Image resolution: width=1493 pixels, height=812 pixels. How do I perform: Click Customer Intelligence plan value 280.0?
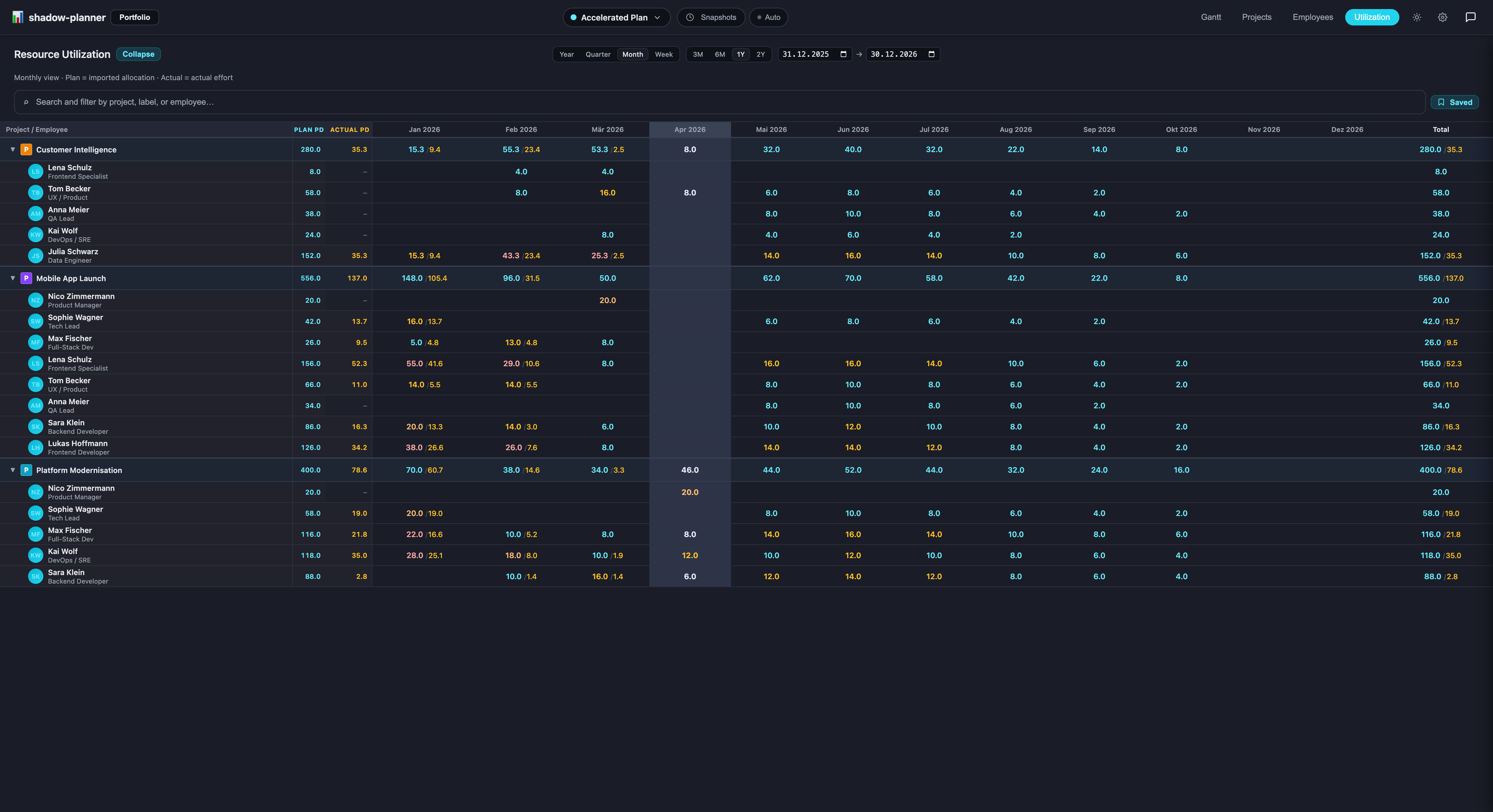pos(311,149)
